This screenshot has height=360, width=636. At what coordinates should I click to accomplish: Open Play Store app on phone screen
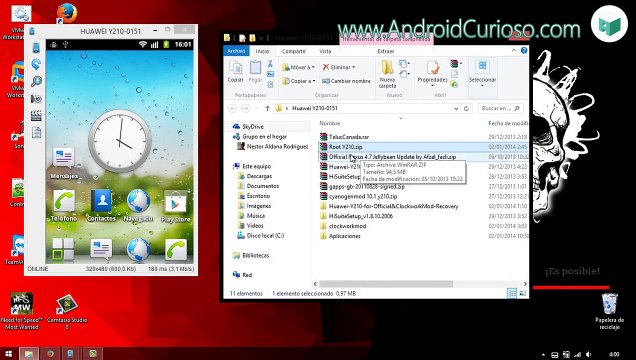(x=175, y=206)
